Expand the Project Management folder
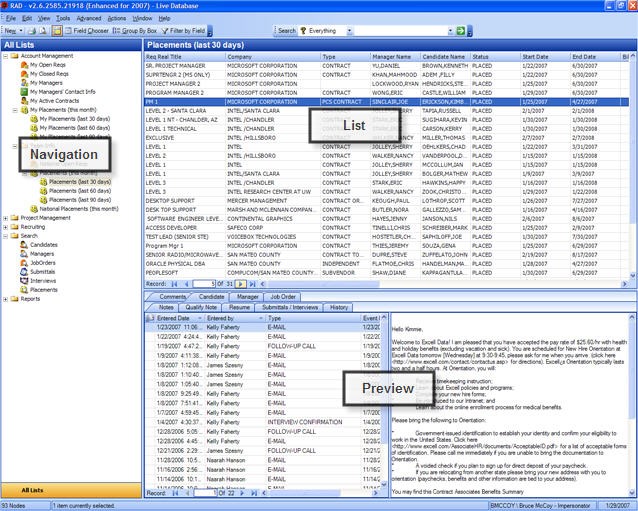 point(5,217)
